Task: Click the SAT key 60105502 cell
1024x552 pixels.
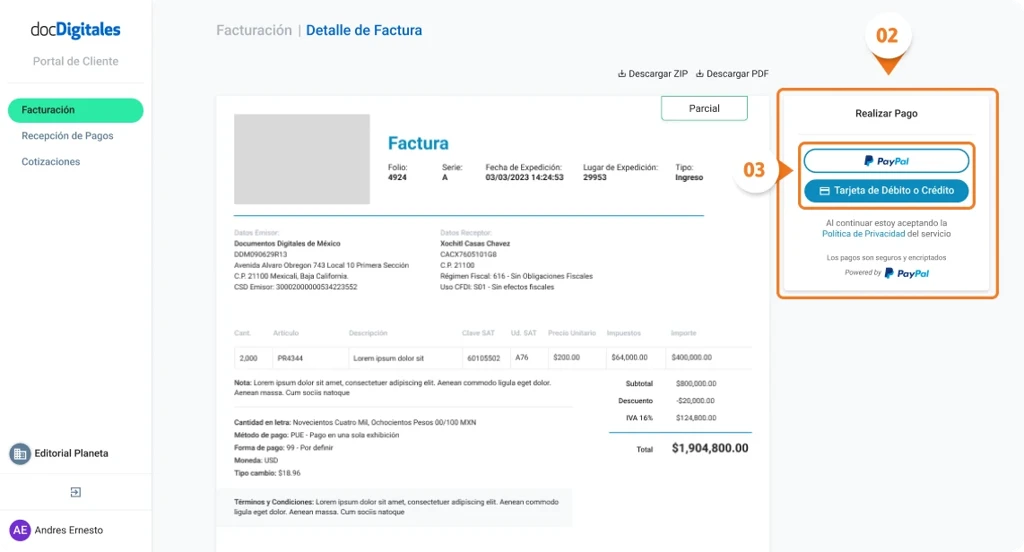Action: (484, 358)
